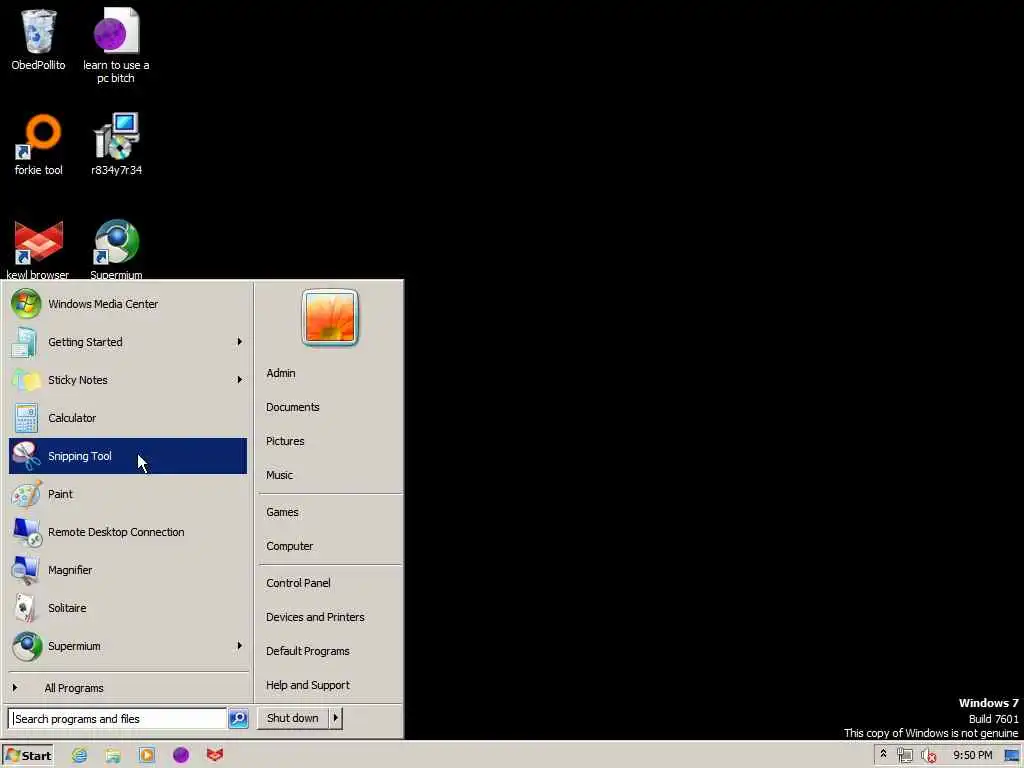Click the network tray icon
This screenshot has height=768, width=1024.
coord(904,756)
